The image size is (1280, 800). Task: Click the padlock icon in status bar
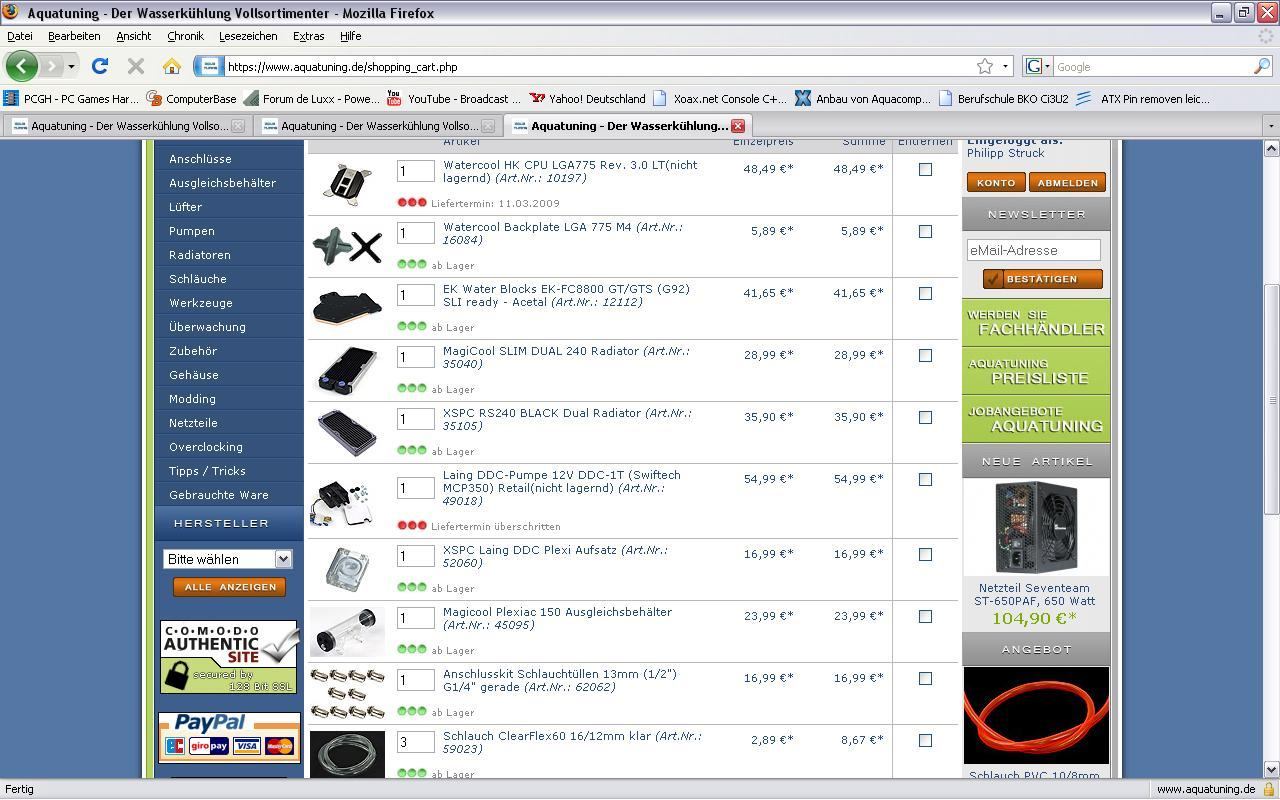[x=1268, y=789]
